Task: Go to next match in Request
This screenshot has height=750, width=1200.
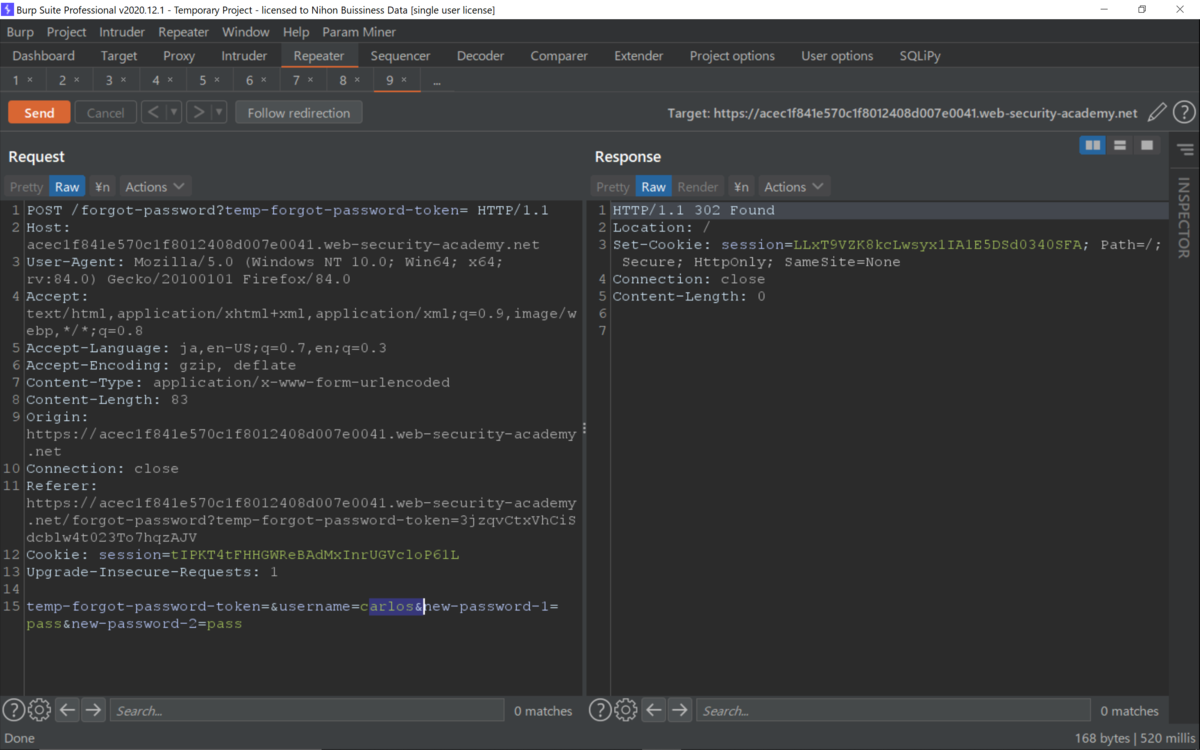Action: point(93,710)
